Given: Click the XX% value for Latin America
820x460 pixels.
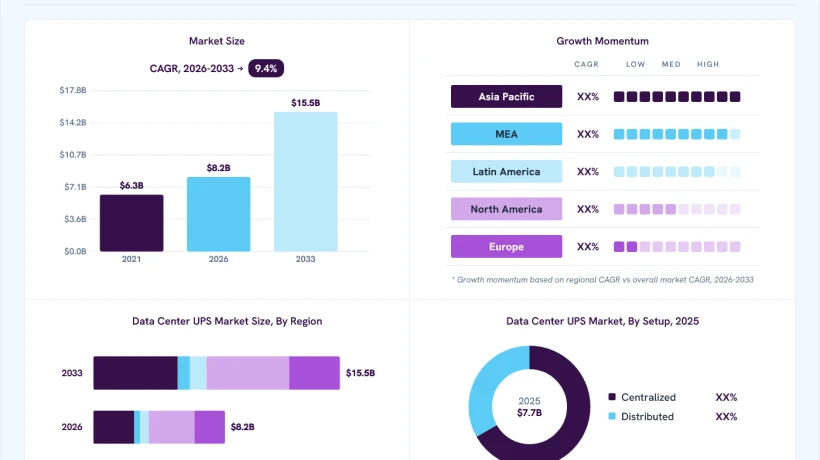Looking at the screenshot, I should click(x=588, y=171).
